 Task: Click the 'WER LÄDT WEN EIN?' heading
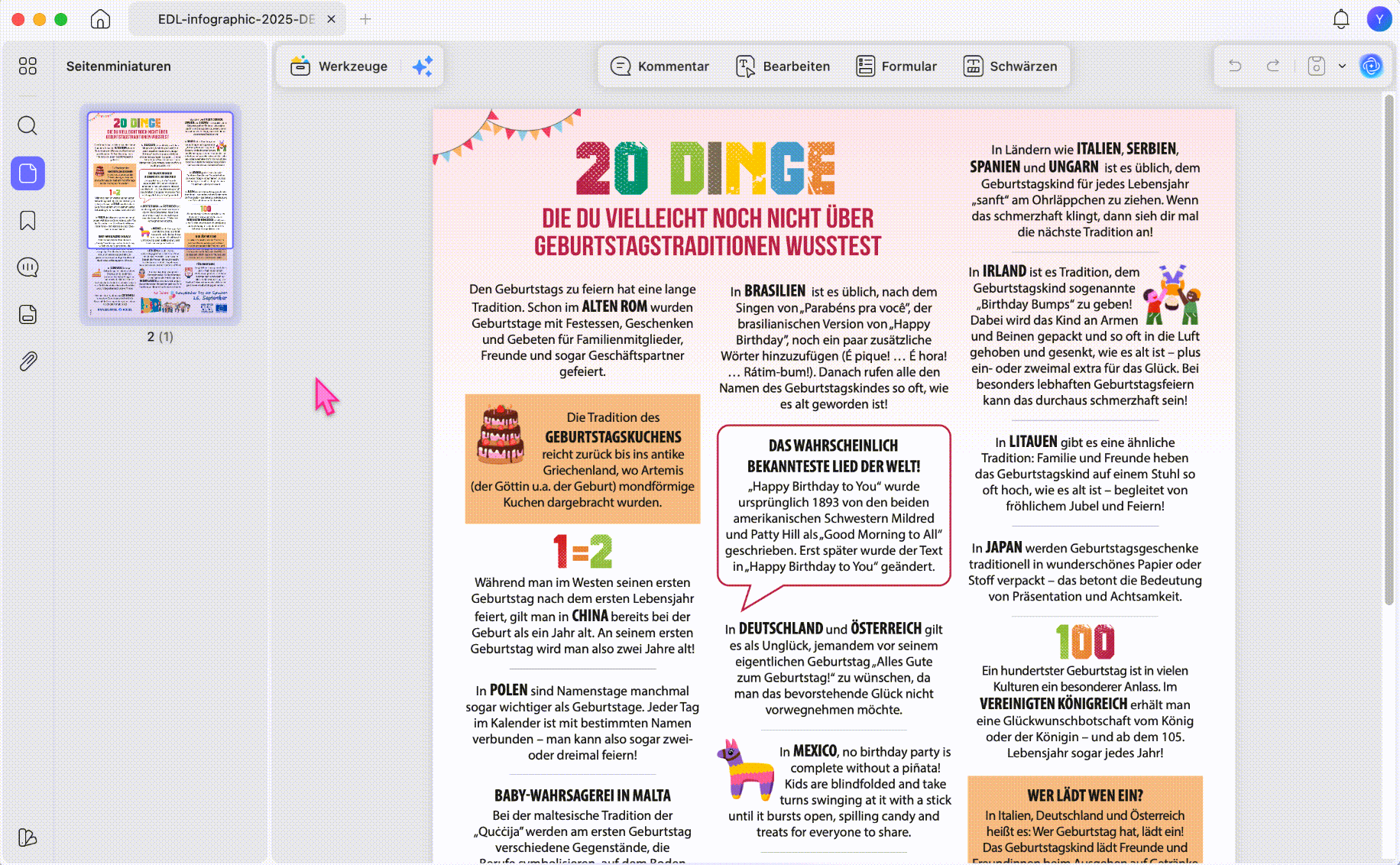(1085, 795)
